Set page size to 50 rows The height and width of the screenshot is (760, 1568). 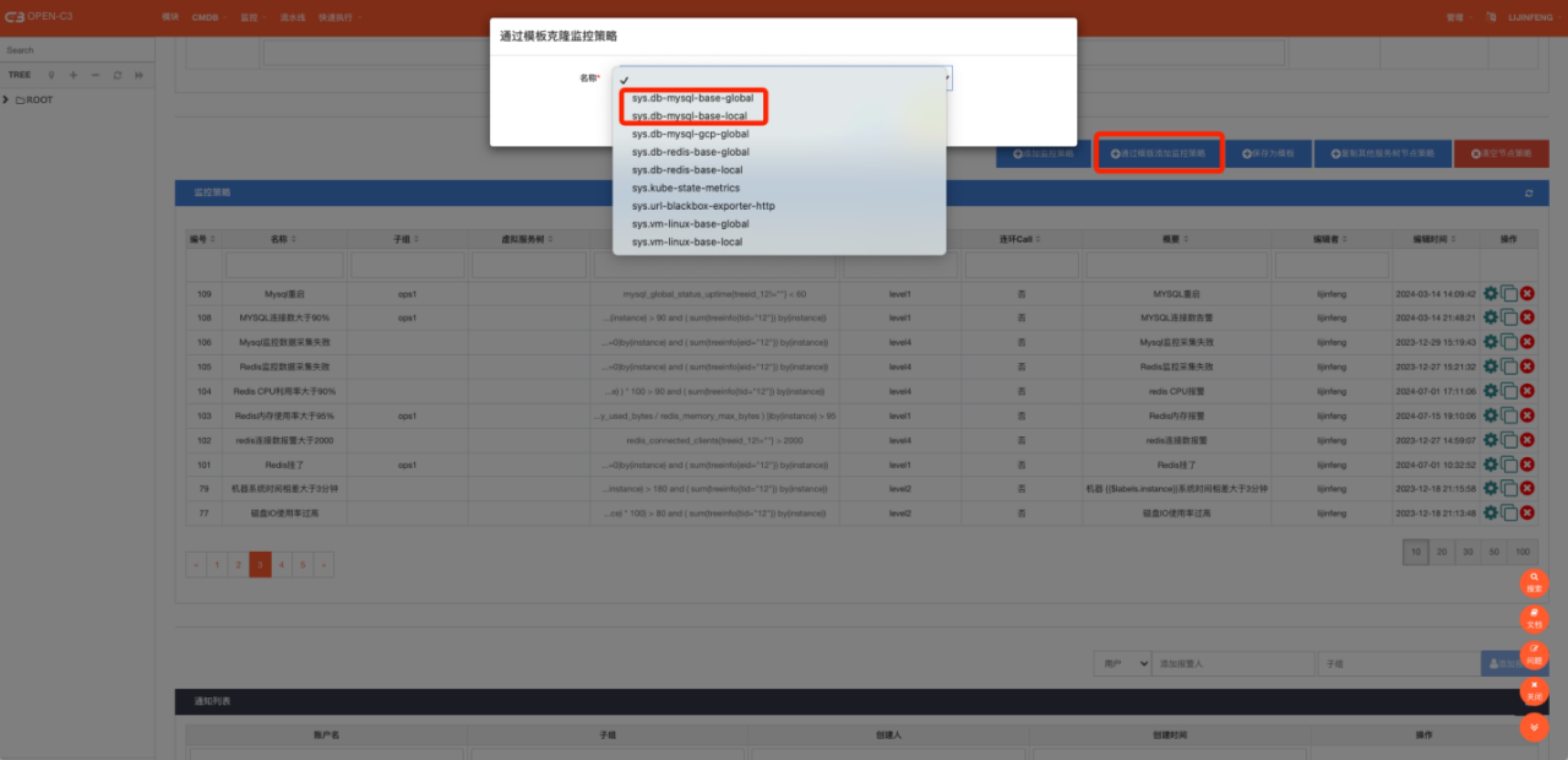click(x=1494, y=552)
